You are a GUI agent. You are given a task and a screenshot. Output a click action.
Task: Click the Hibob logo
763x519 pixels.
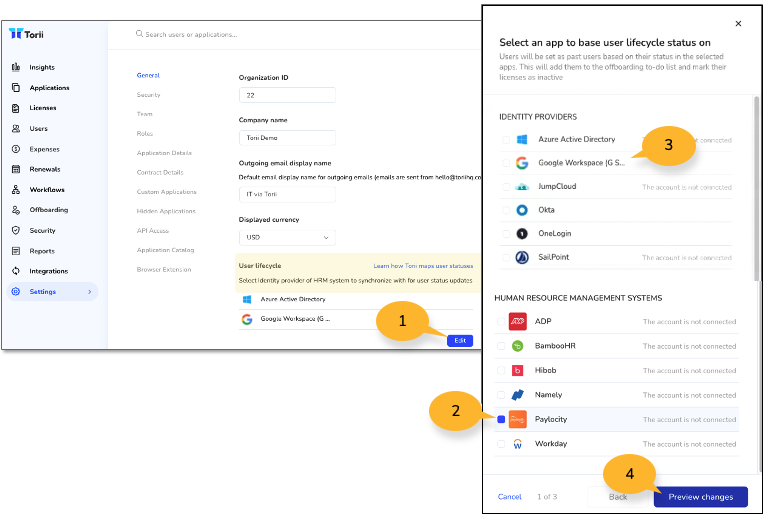[x=518, y=371]
